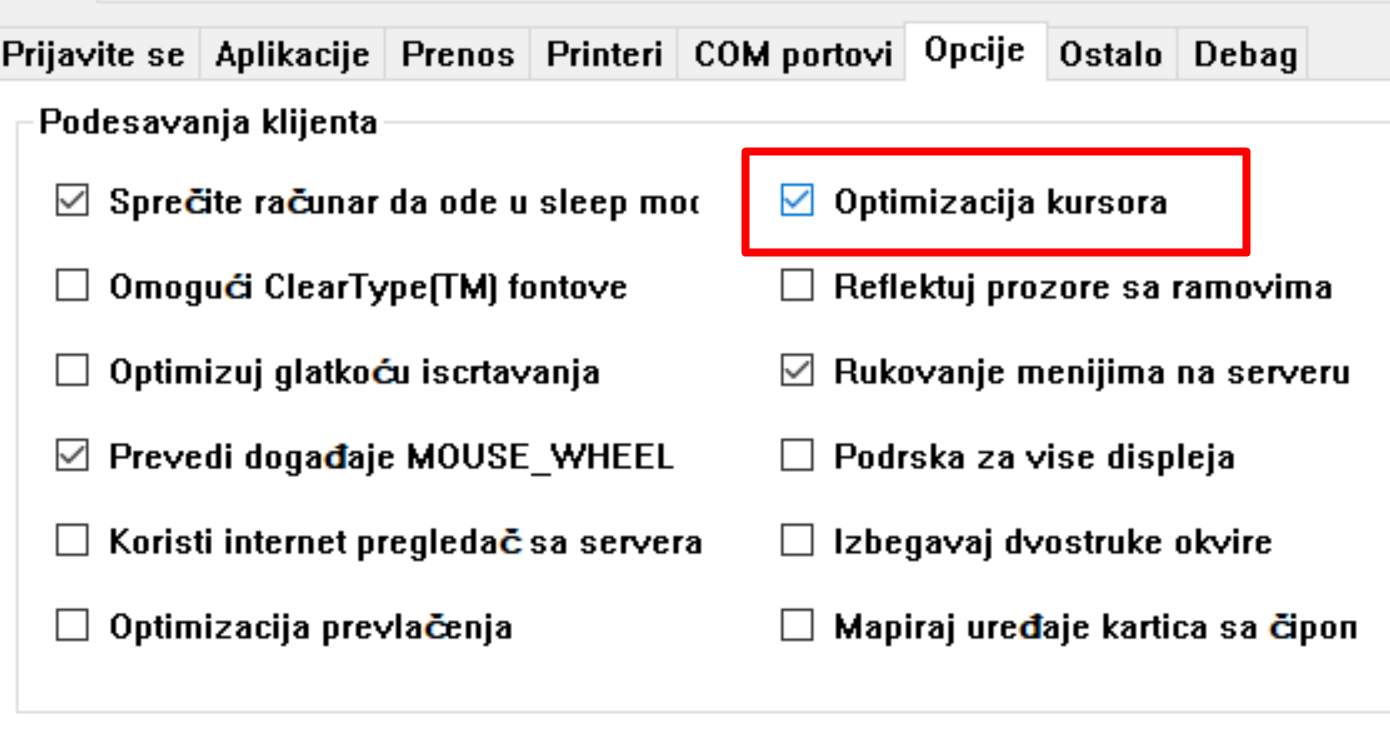Viewport: 1390px width, 735px height.
Task: Enable Koristi internet pregledač sa servera
Action: tap(72, 542)
